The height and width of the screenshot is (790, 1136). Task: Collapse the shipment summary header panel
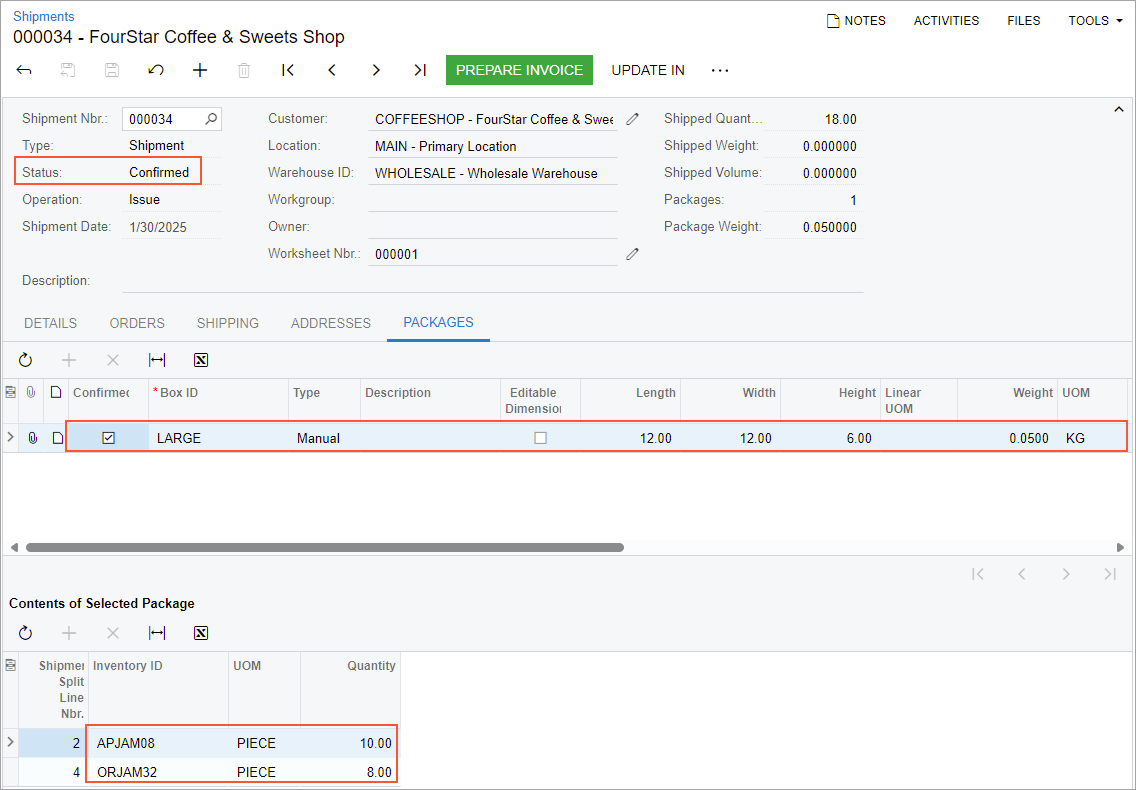(1119, 110)
